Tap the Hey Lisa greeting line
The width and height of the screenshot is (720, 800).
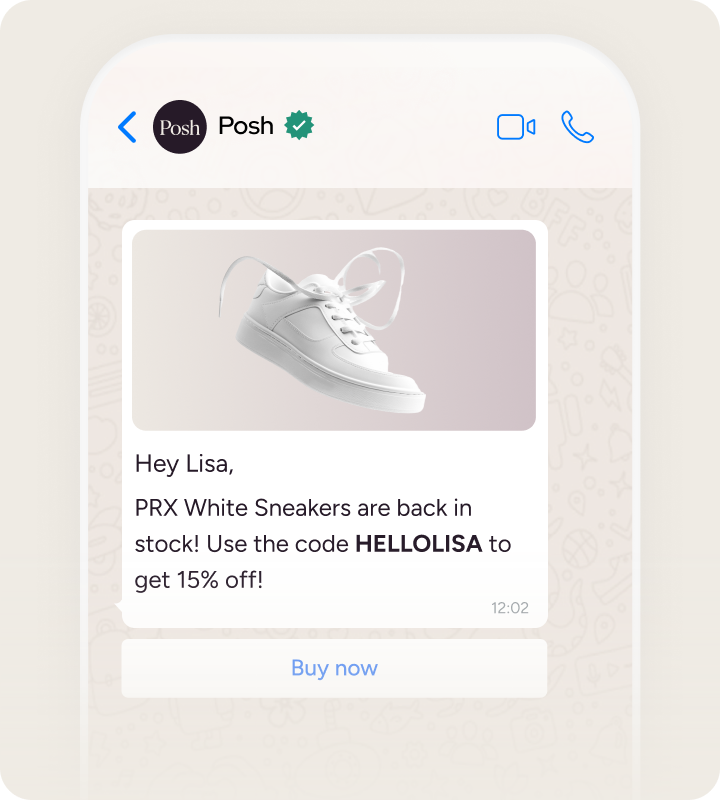coord(184,464)
